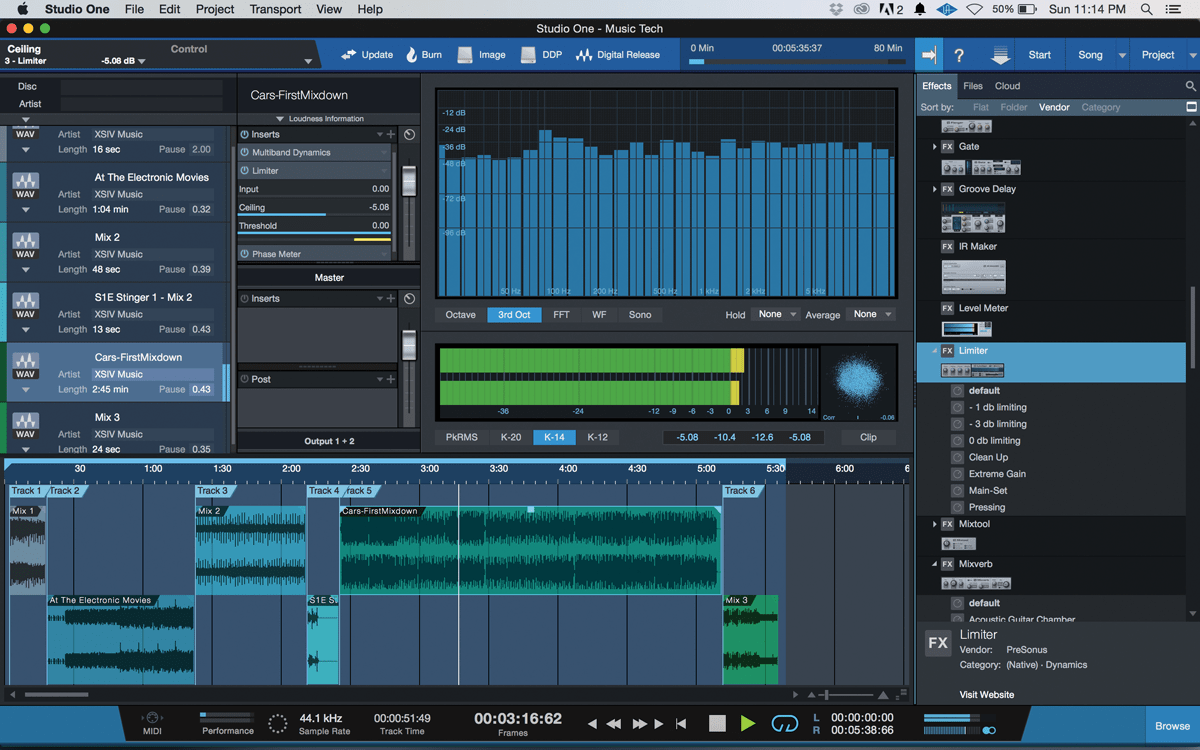This screenshot has width=1200, height=750.
Task: Open the Song button dropdown arrow
Action: tap(1122, 55)
